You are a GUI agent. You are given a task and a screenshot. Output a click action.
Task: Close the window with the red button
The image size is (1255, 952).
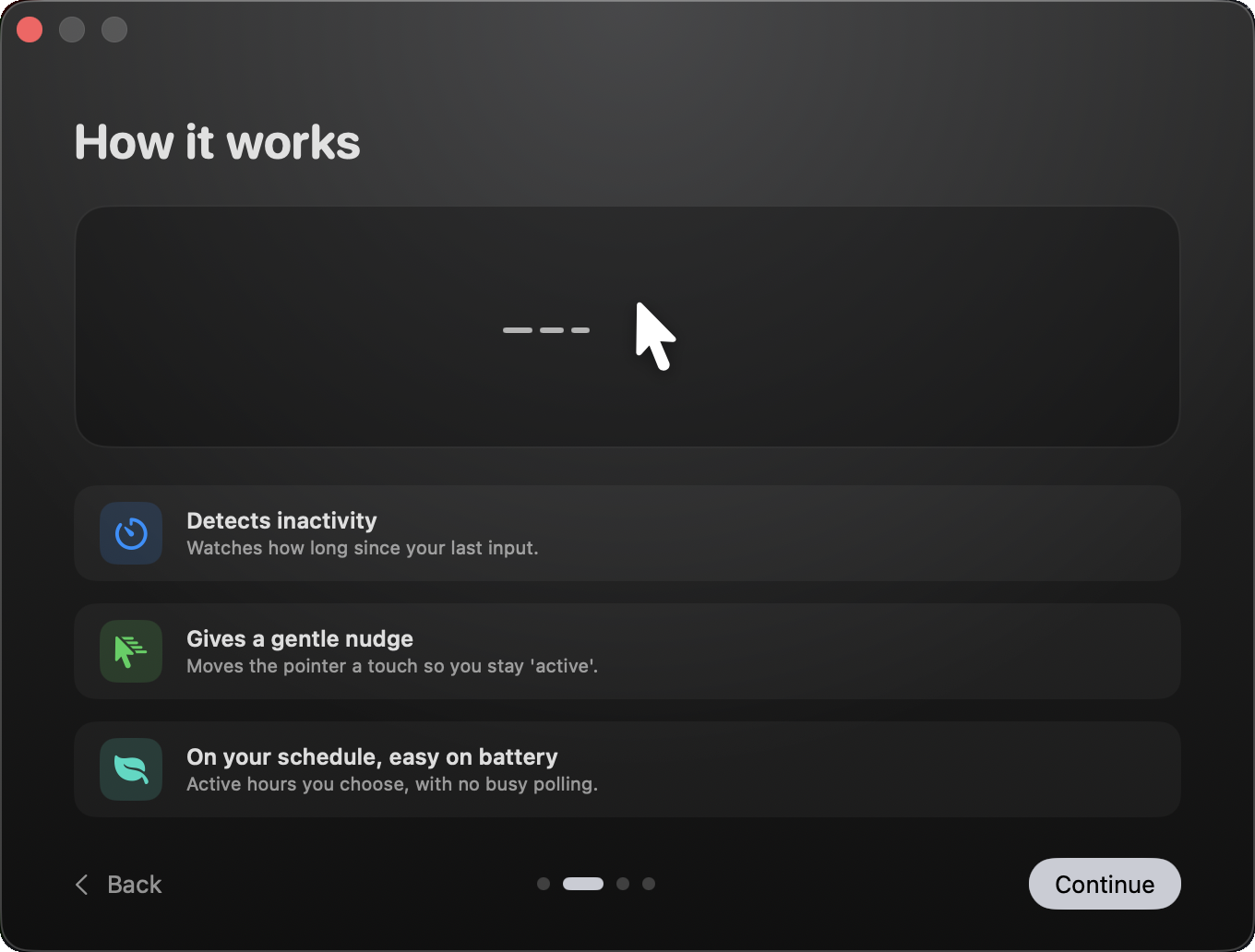point(30,30)
